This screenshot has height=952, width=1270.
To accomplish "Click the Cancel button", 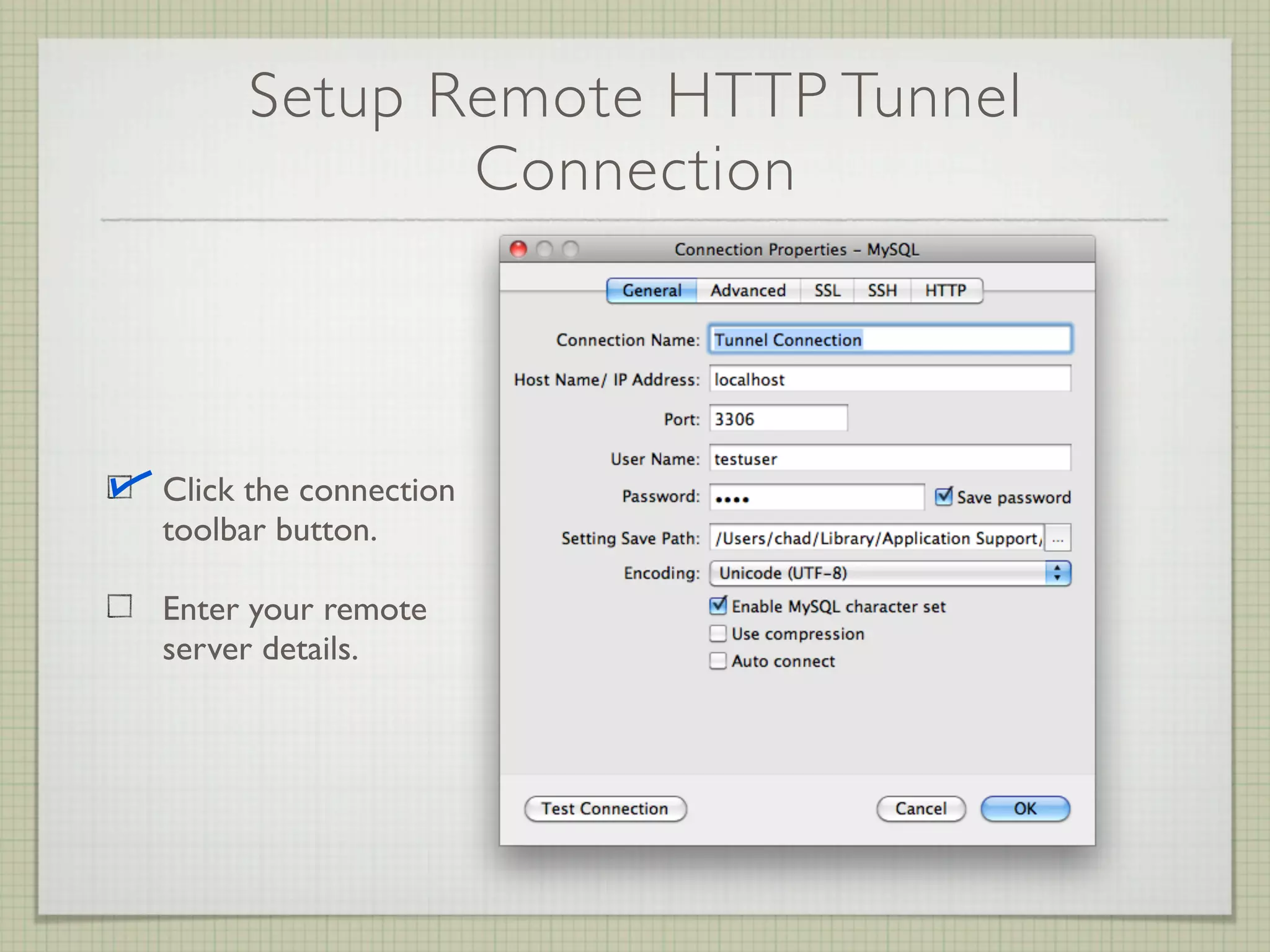I will (921, 809).
